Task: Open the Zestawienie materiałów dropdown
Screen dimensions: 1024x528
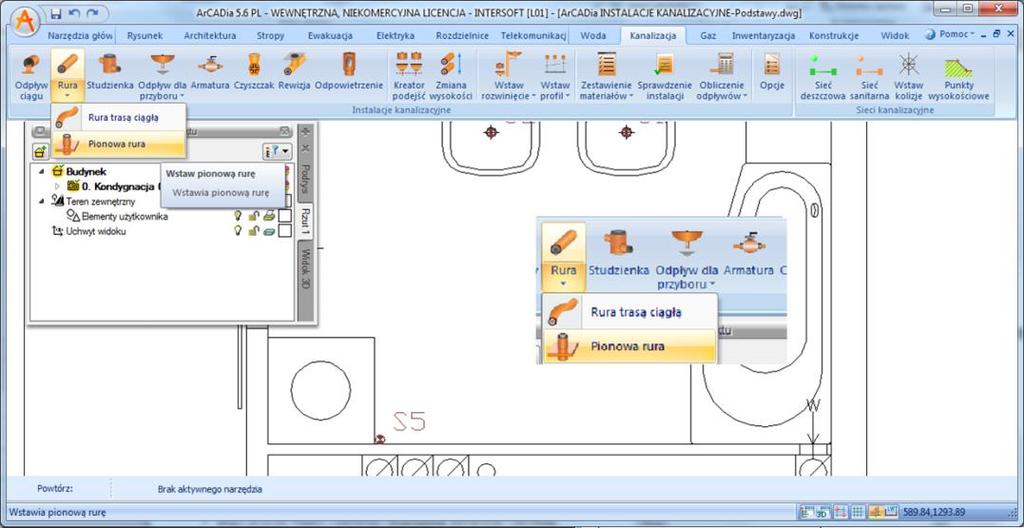Action: [606, 77]
